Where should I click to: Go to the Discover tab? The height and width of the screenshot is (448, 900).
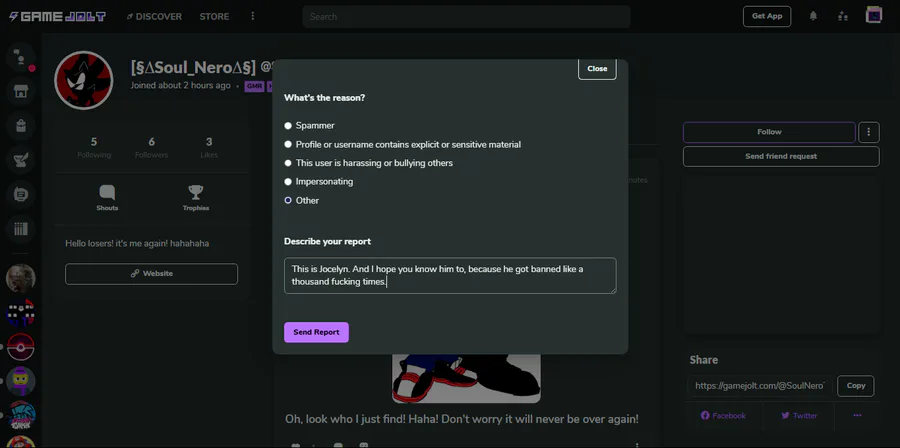[x=154, y=17]
